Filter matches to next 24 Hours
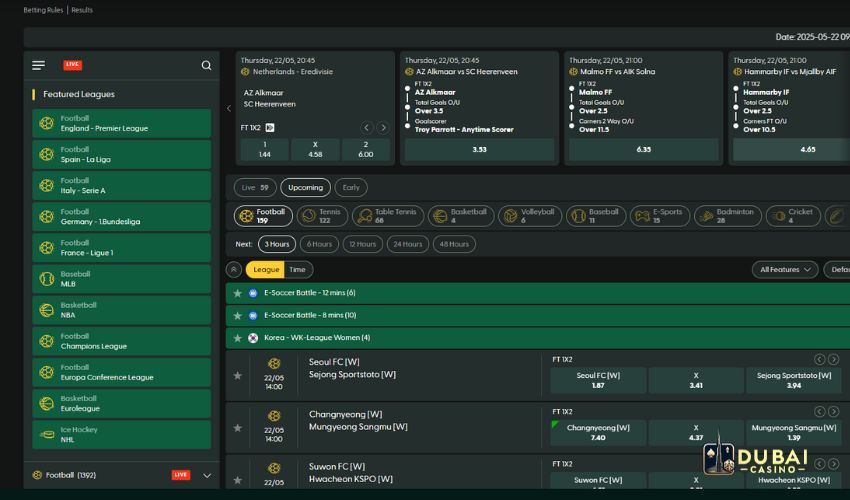 408,244
